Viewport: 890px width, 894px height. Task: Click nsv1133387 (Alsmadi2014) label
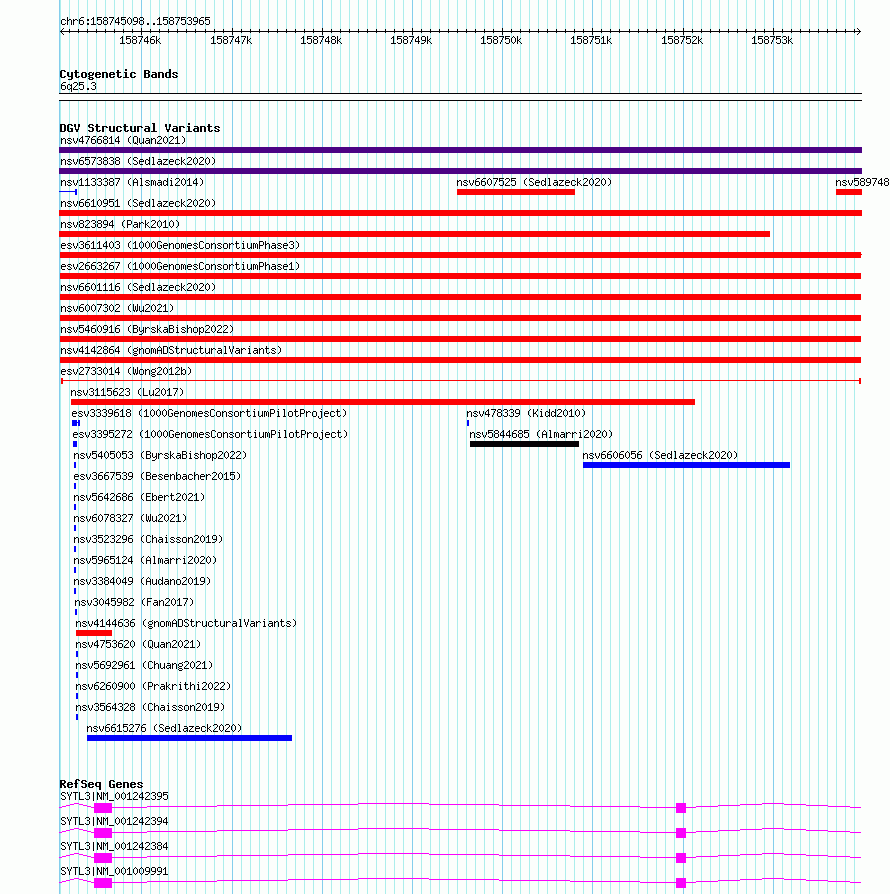pyautogui.click(x=132, y=182)
